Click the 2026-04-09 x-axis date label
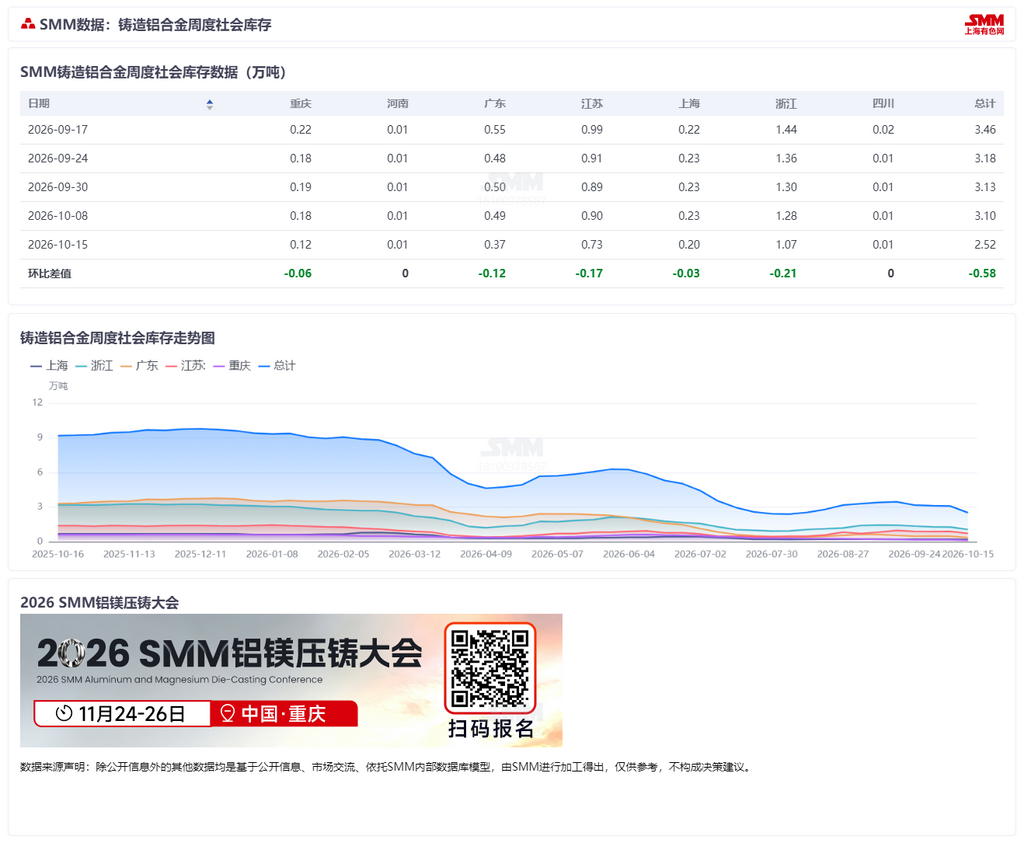This screenshot has height=844, width=1024. click(486, 553)
